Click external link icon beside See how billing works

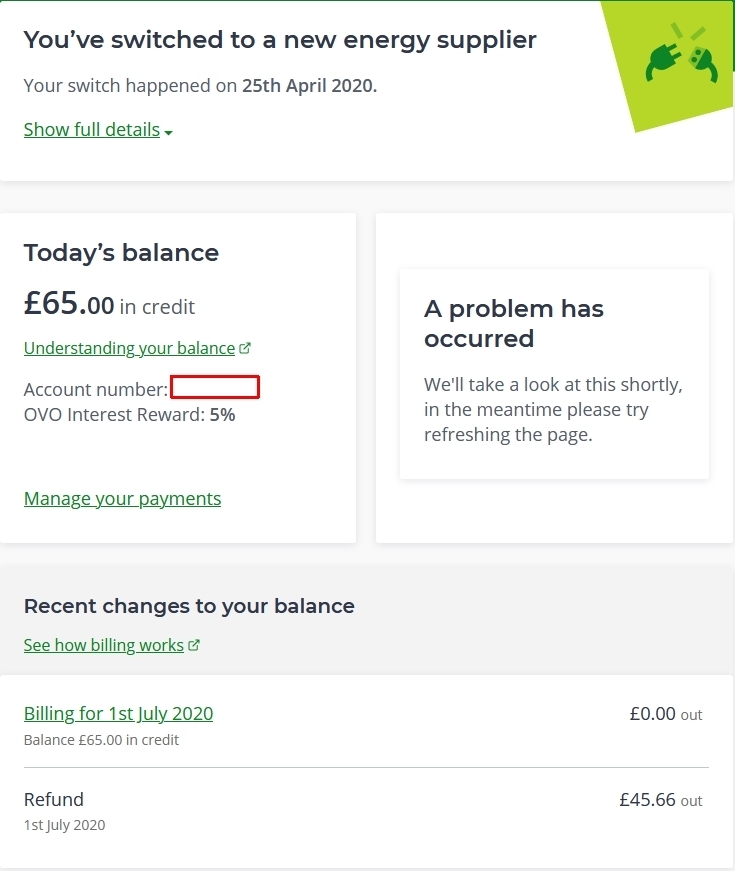click(194, 645)
